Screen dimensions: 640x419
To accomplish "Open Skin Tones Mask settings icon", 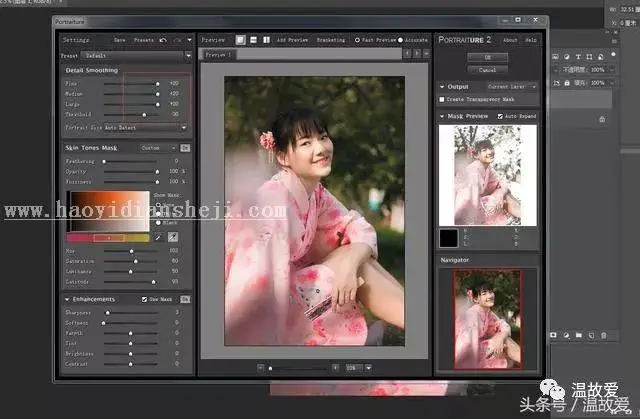I will 185,148.
